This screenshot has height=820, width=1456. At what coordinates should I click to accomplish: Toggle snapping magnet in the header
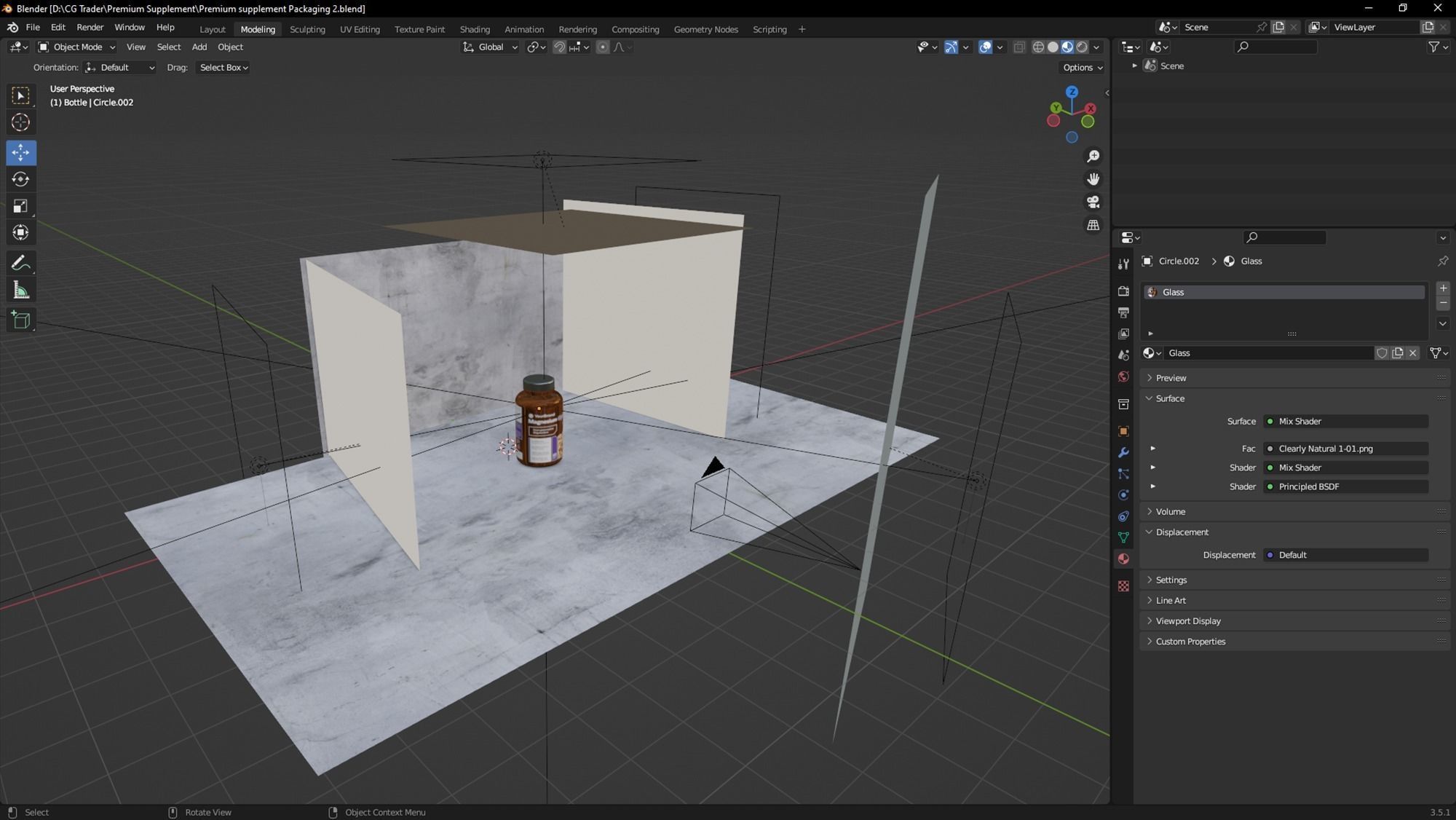coord(559,47)
